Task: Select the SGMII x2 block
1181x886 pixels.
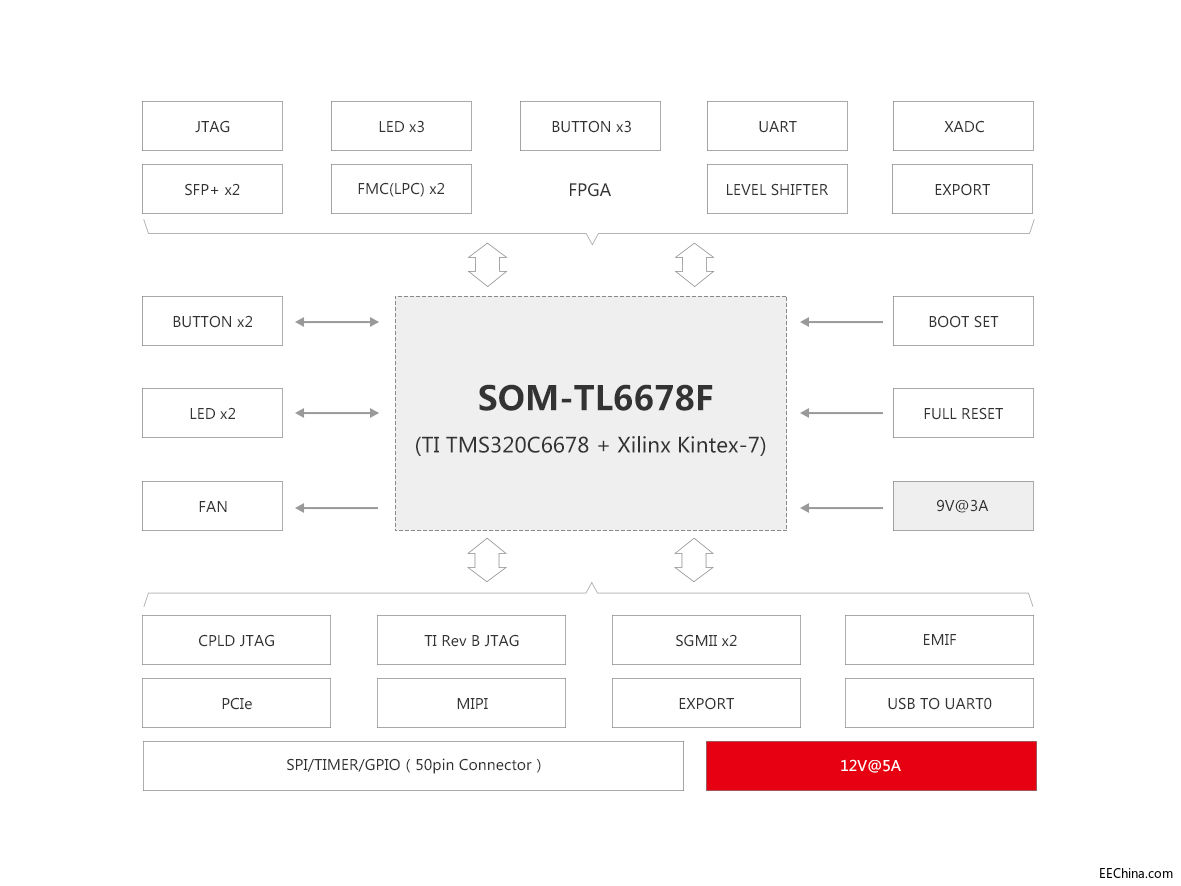Action: [706, 640]
